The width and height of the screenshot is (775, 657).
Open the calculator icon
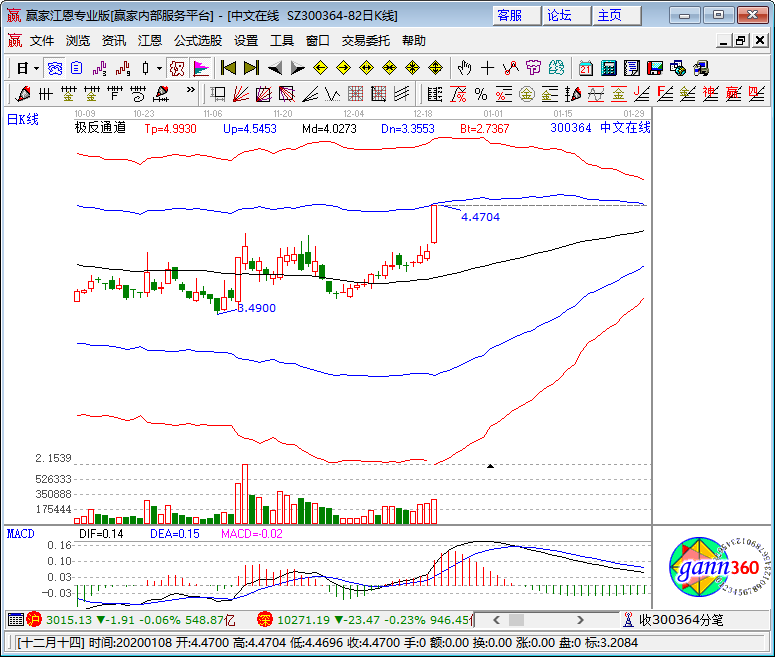[x=608, y=68]
